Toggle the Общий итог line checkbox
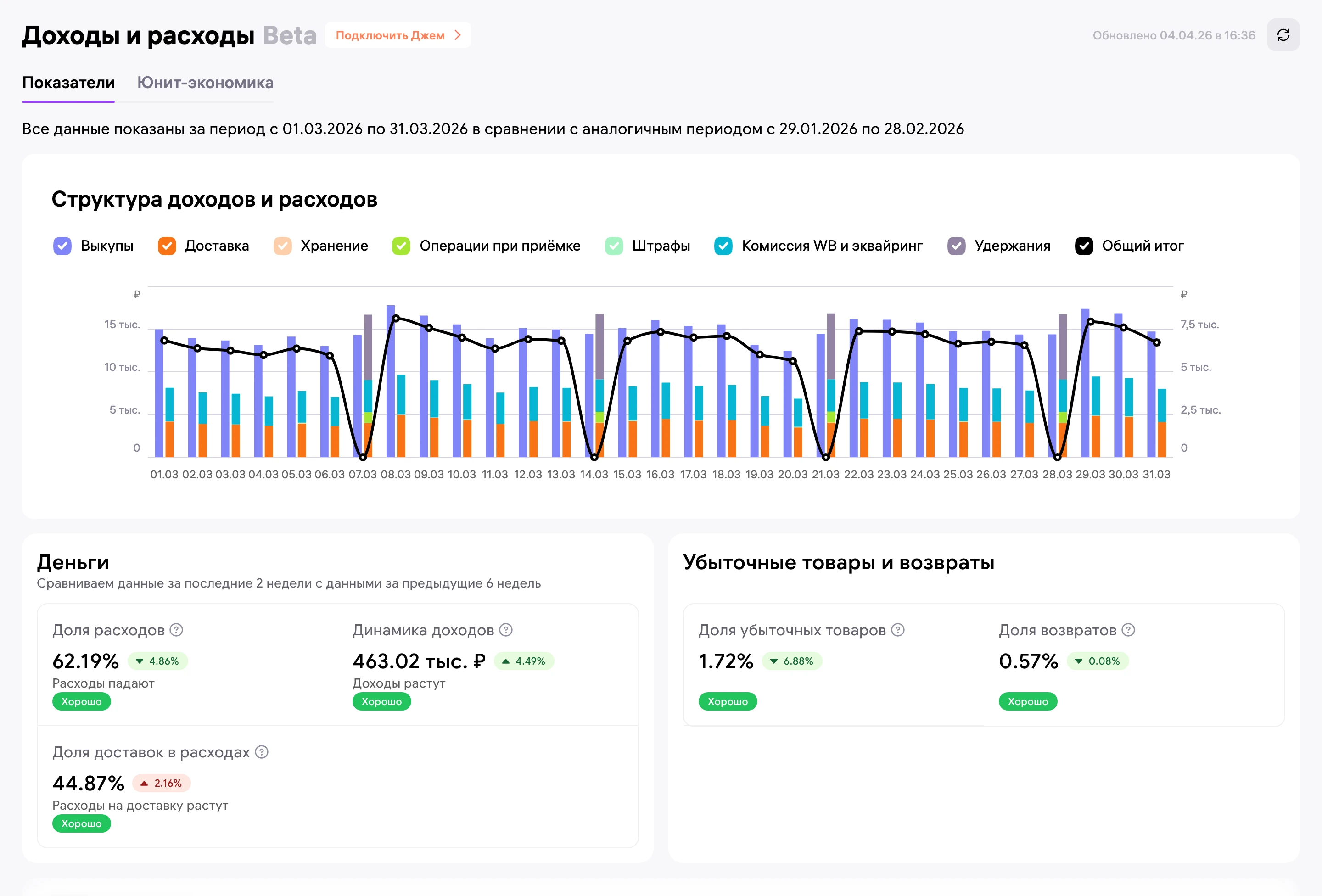The height and width of the screenshot is (896, 1322). click(1084, 246)
